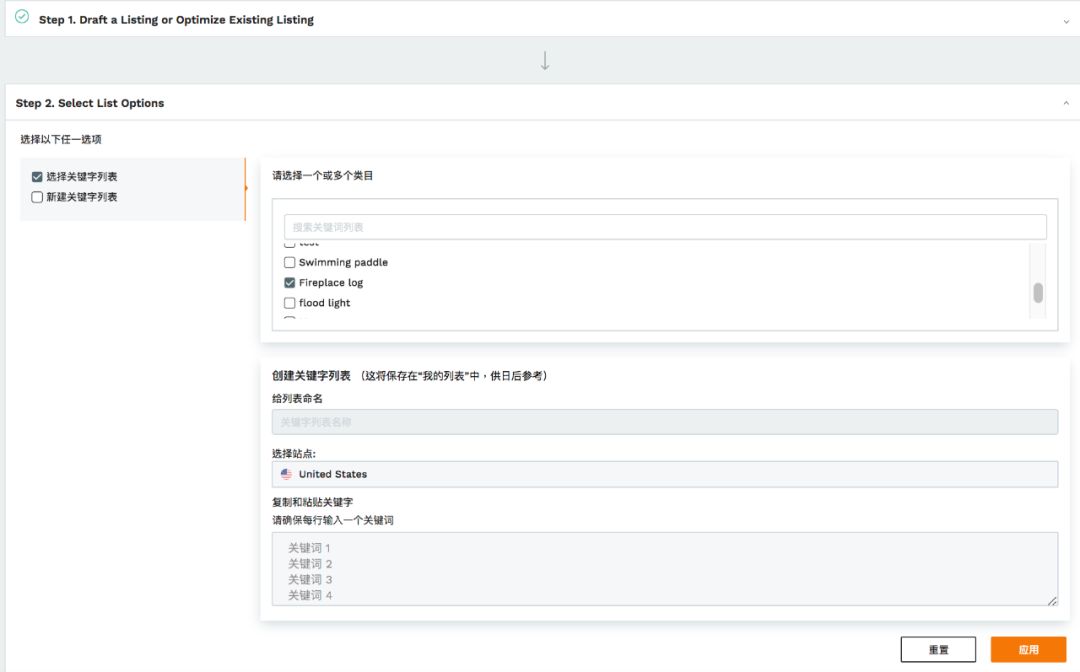Uncheck the Fireplace log list checkbox
The image size is (1080, 672).
click(x=289, y=282)
